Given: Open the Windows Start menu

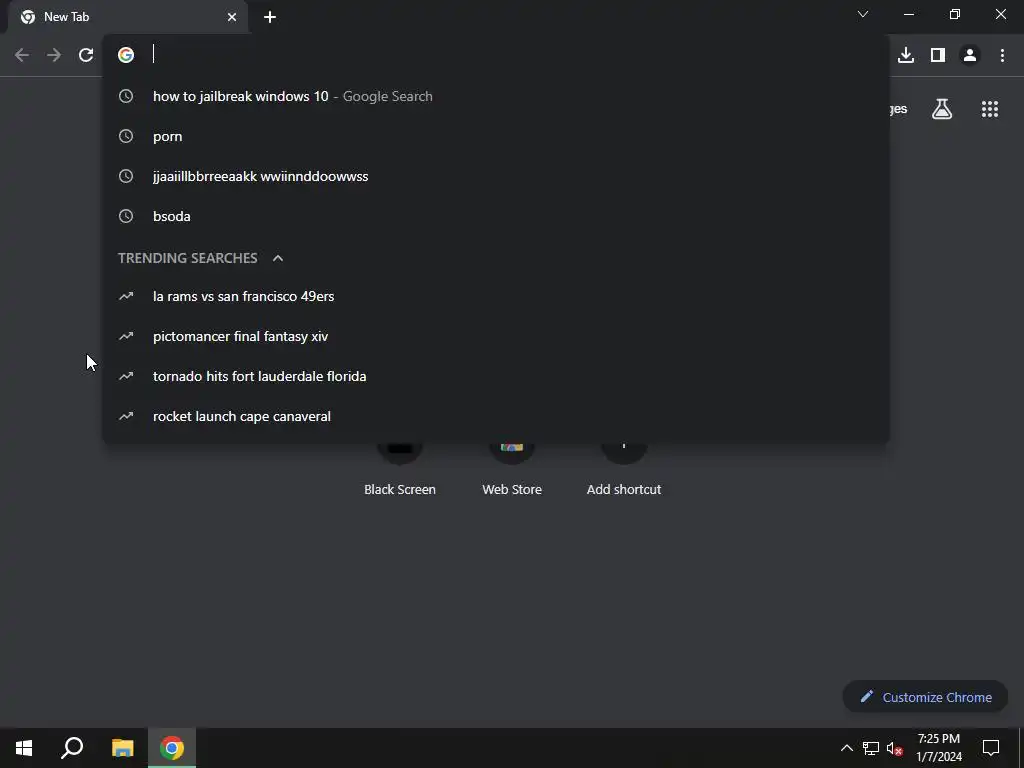Looking at the screenshot, I should (x=24, y=748).
